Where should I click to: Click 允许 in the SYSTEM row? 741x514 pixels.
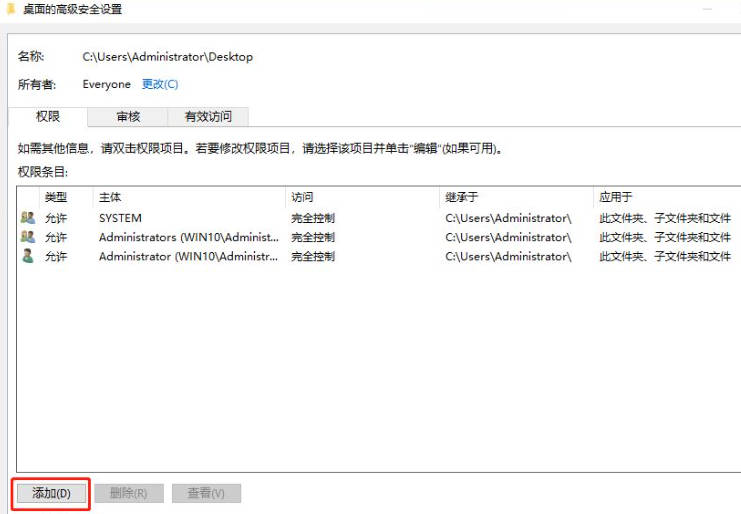[56, 218]
